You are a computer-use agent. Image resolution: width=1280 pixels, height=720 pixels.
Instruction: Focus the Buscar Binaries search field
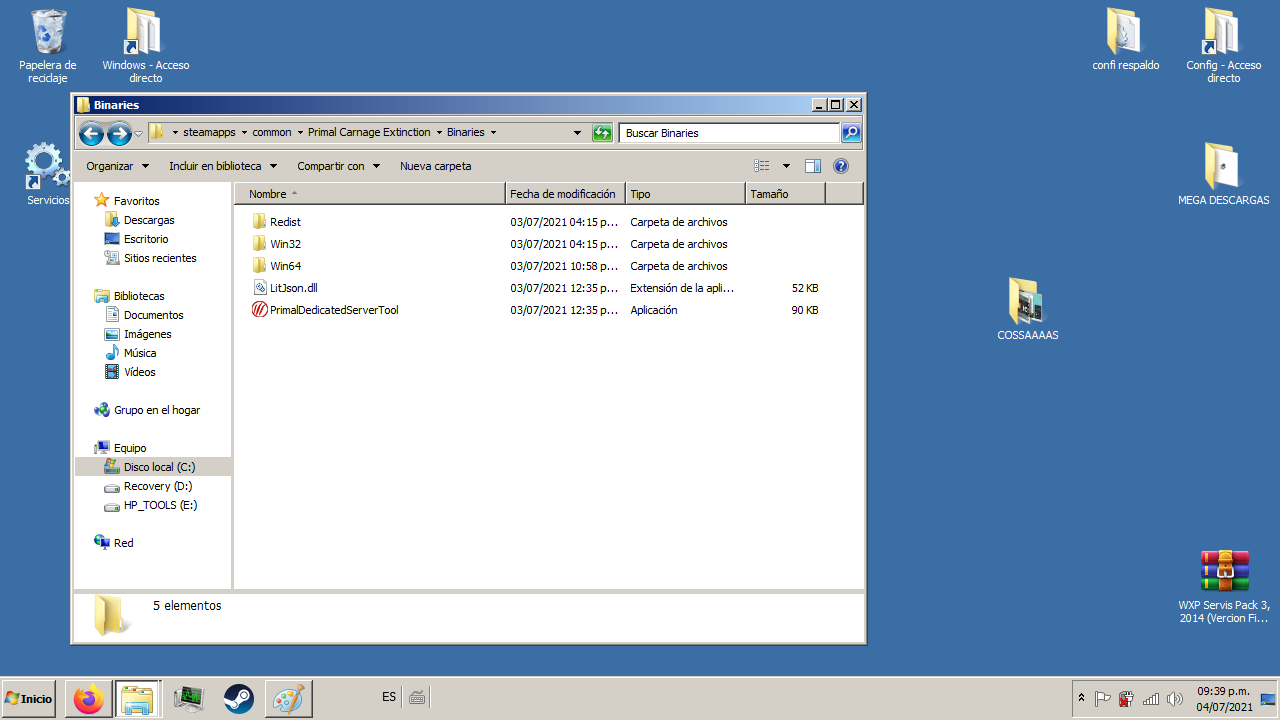729,132
